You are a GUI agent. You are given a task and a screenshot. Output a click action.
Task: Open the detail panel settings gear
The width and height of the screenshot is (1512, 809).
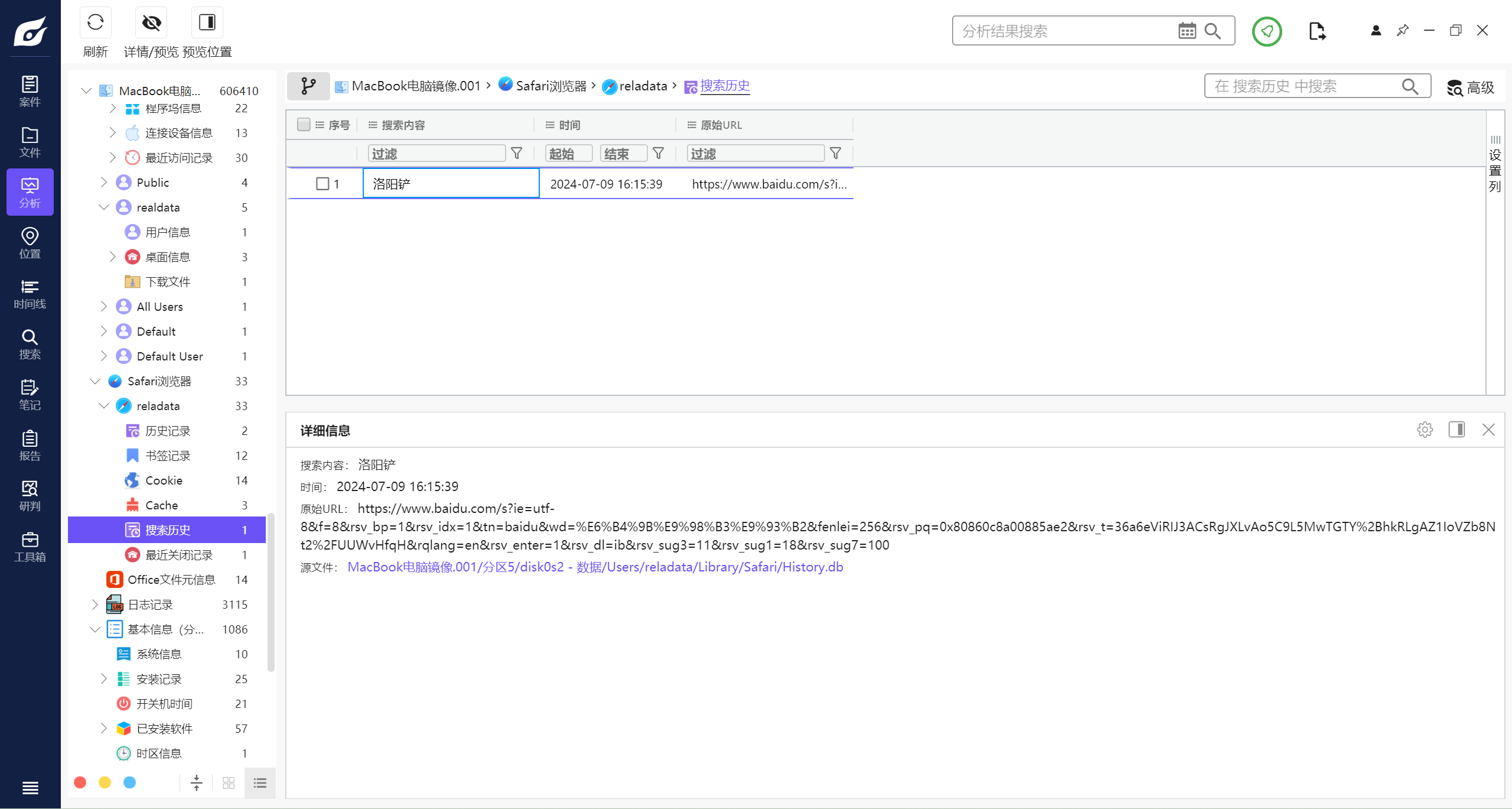click(1425, 430)
